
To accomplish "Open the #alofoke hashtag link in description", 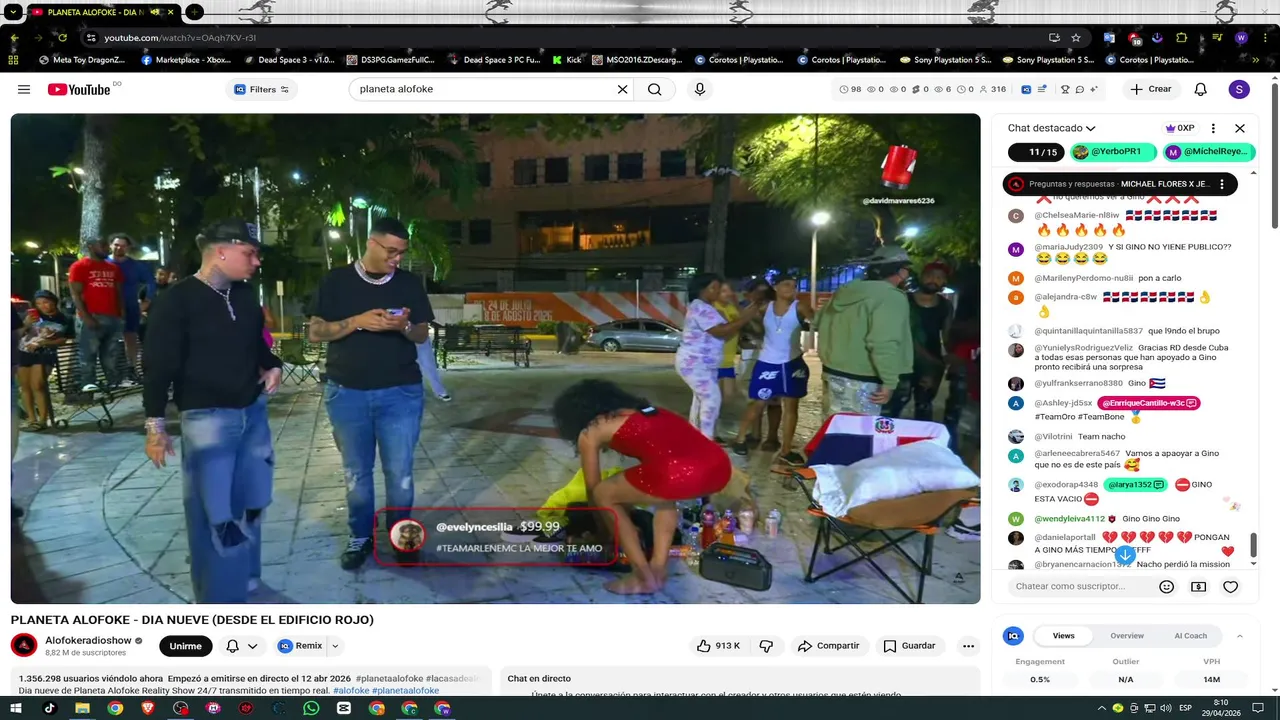I will point(350,690).
